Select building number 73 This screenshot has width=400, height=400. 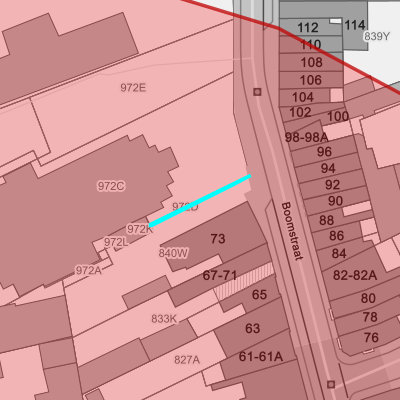point(218,239)
